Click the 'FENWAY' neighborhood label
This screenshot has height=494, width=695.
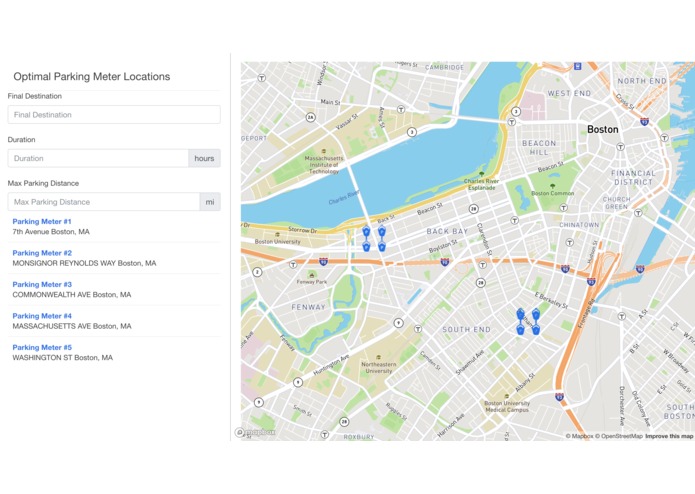click(308, 307)
